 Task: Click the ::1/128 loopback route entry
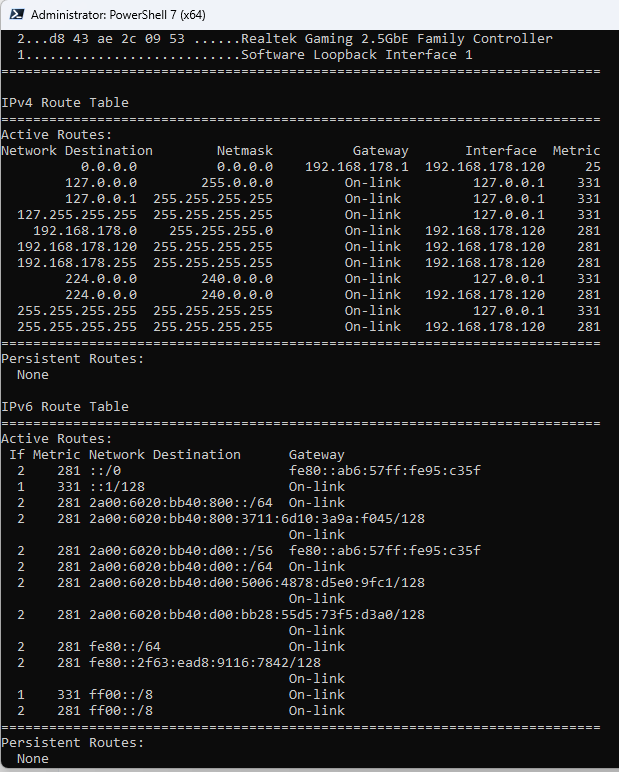[x=117, y=487]
